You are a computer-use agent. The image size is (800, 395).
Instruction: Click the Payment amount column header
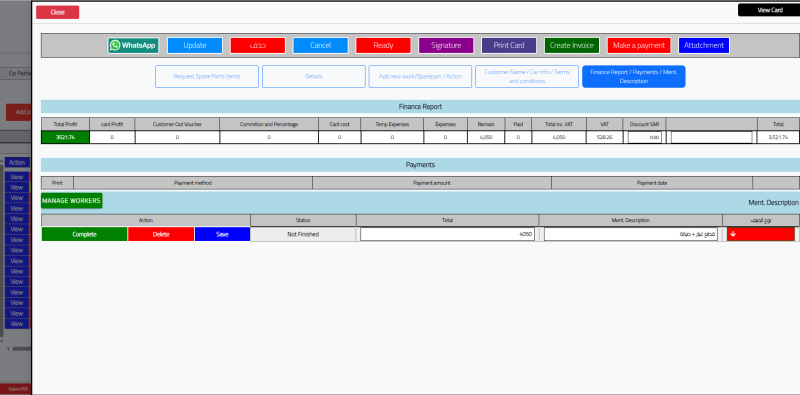pyautogui.click(x=432, y=183)
